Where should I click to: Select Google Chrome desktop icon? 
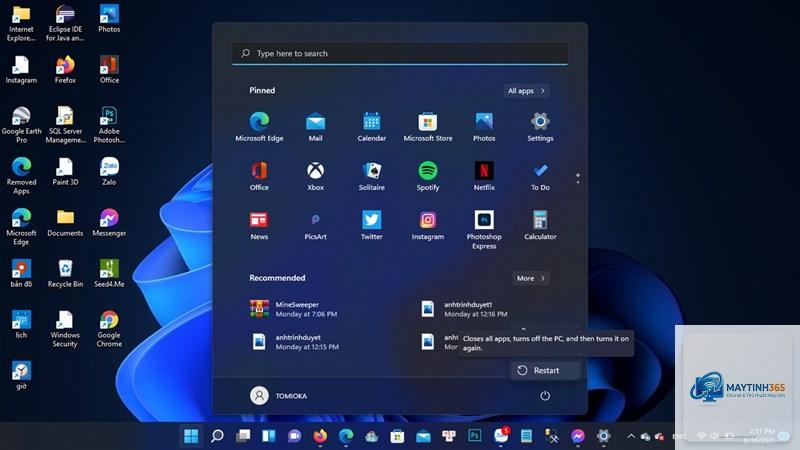click(109, 329)
